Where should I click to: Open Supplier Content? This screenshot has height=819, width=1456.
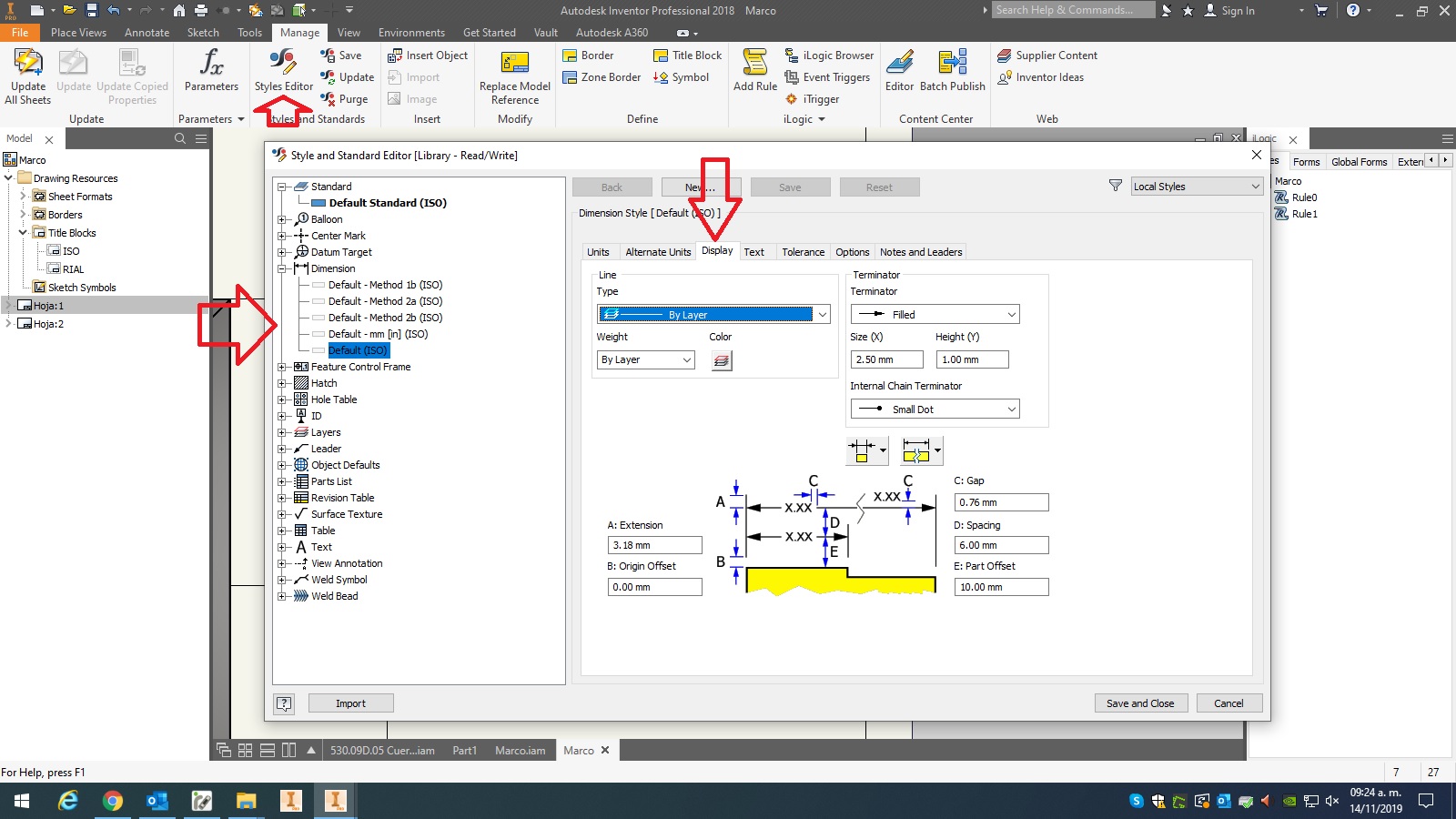[x=1047, y=55]
